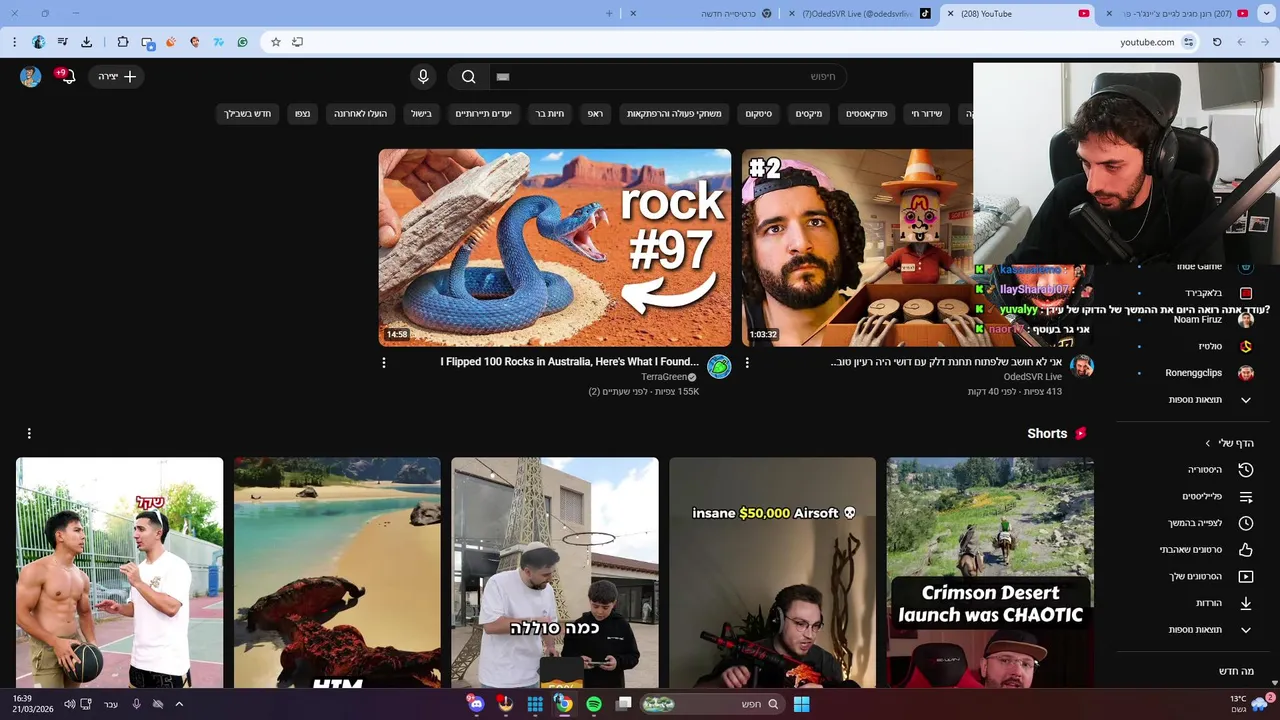The width and height of the screenshot is (1280, 720).
Task: Select the העלו לאחרונה filter chip
Action: coord(360,114)
